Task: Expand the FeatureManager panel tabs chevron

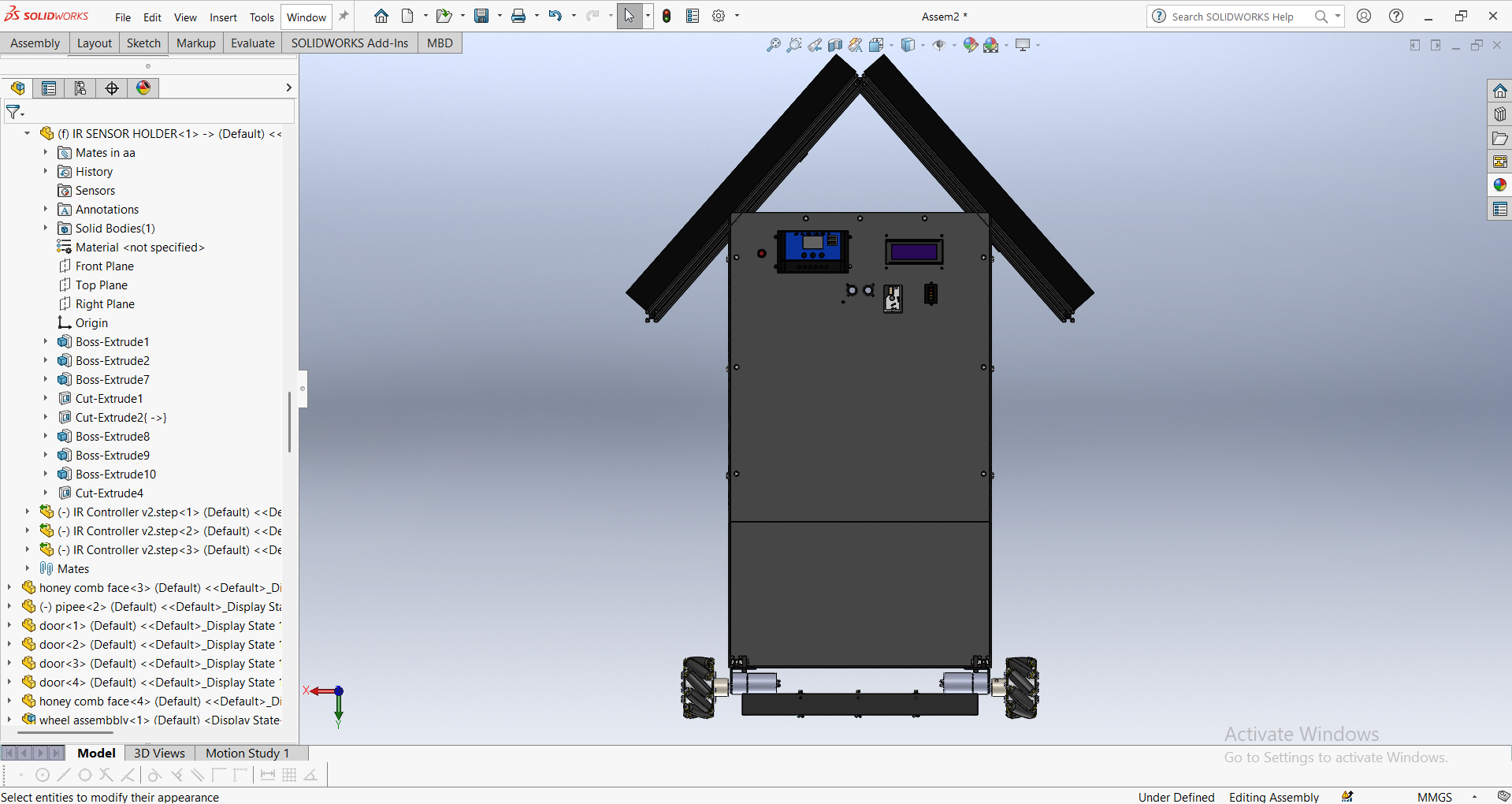Action: pyautogui.click(x=288, y=88)
